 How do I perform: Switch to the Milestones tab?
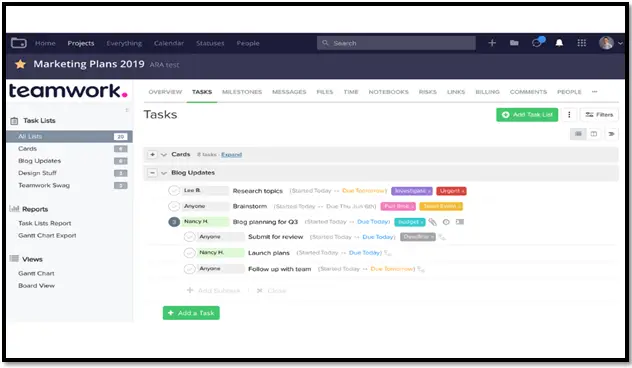pos(242,92)
